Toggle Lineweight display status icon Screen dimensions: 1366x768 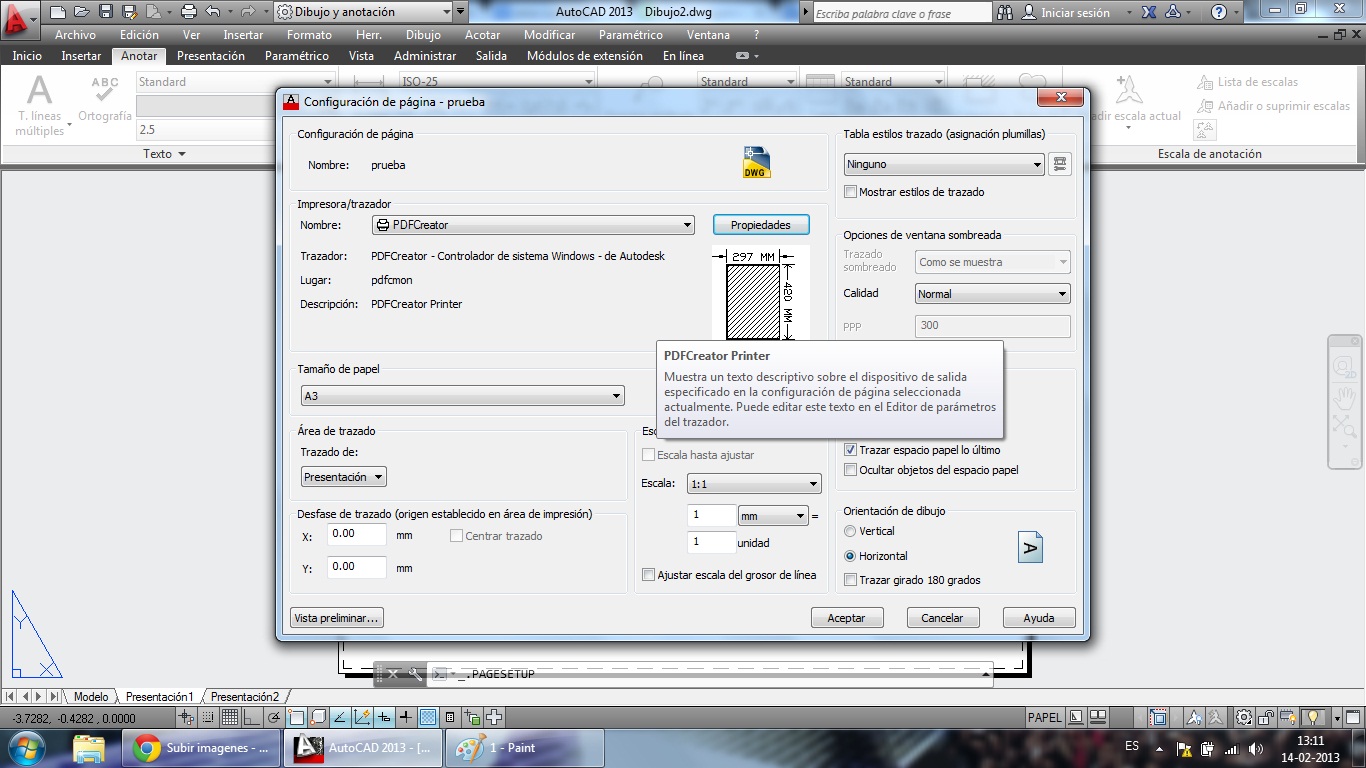pos(405,717)
